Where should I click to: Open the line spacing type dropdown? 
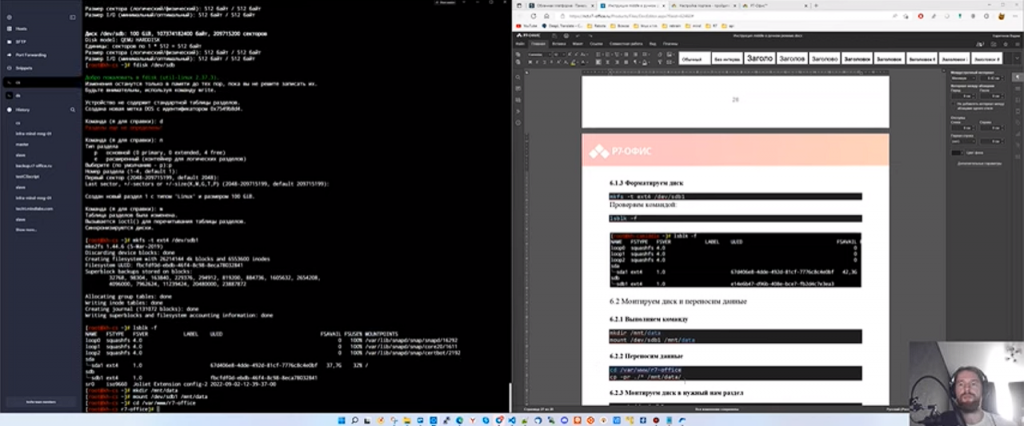pyautogui.click(x=963, y=78)
